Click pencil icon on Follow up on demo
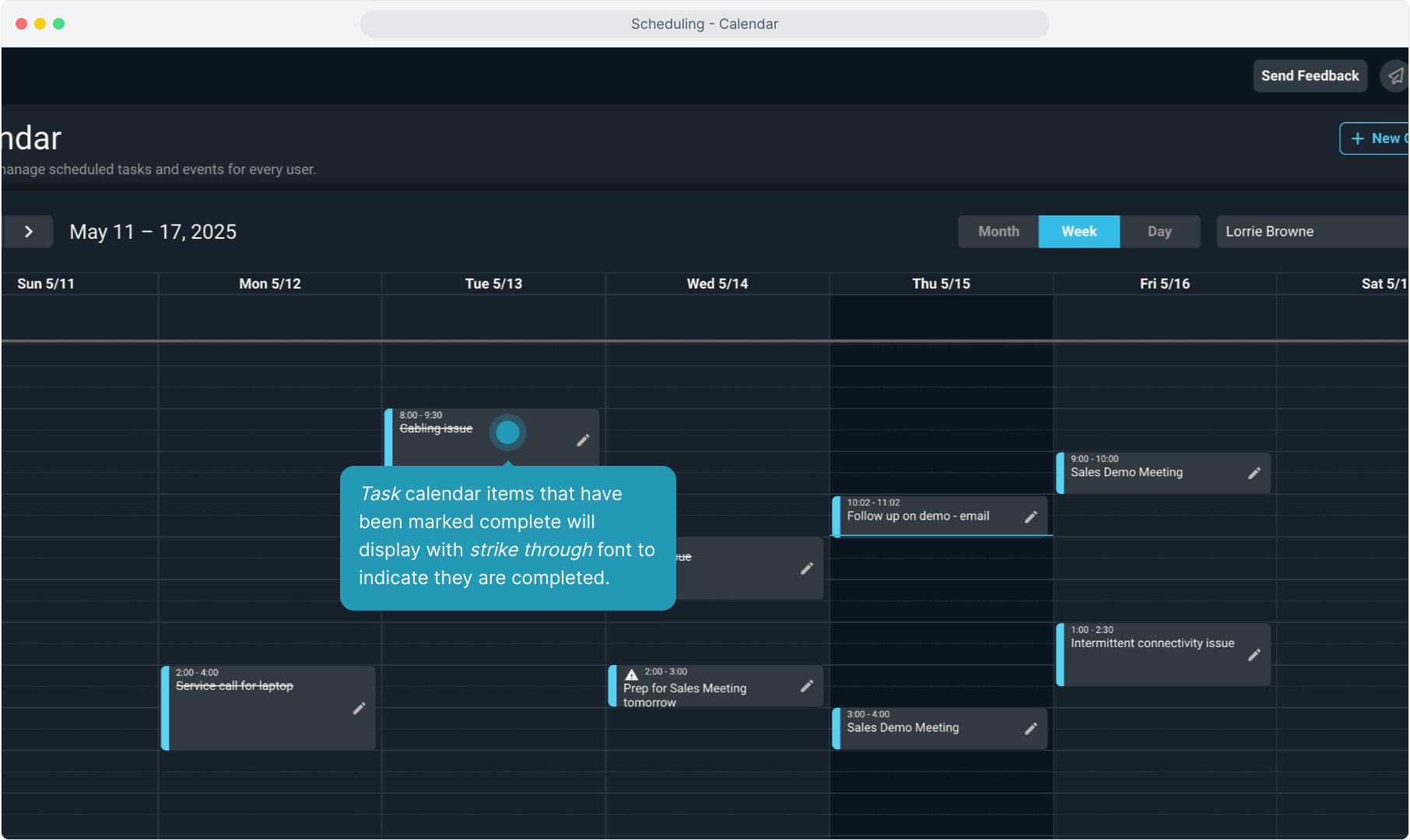Image resolution: width=1410 pixels, height=840 pixels. coord(1031,517)
